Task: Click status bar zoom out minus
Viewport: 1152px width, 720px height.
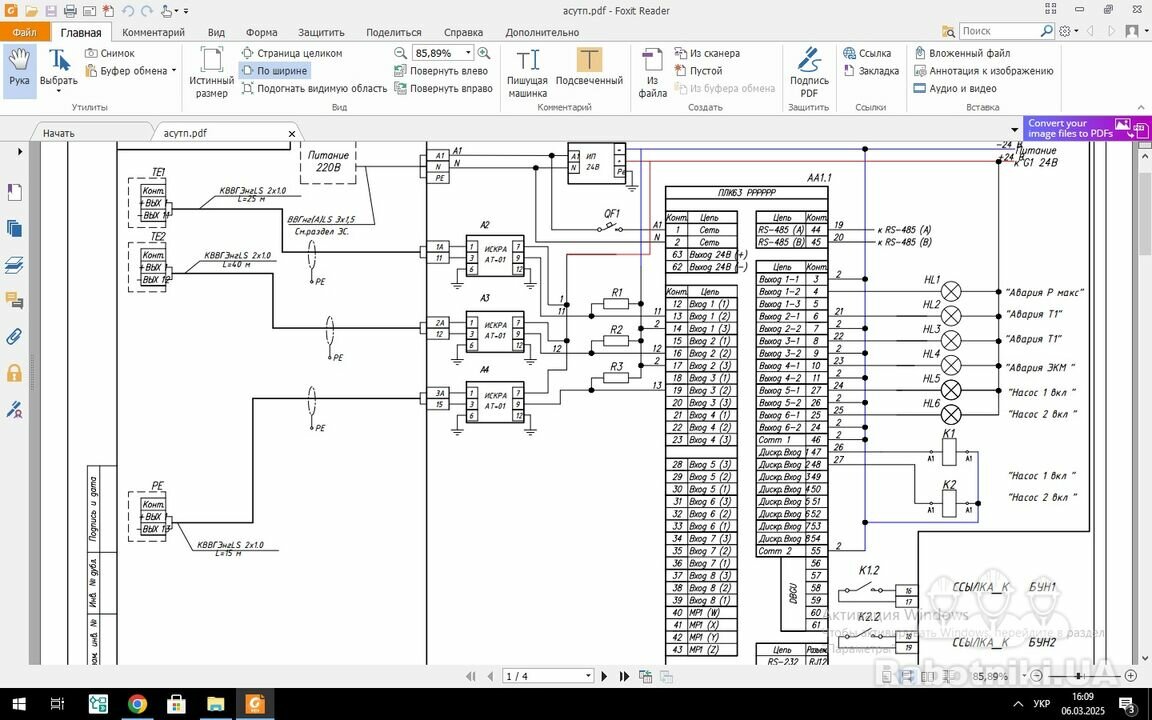Action: coord(1037,676)
